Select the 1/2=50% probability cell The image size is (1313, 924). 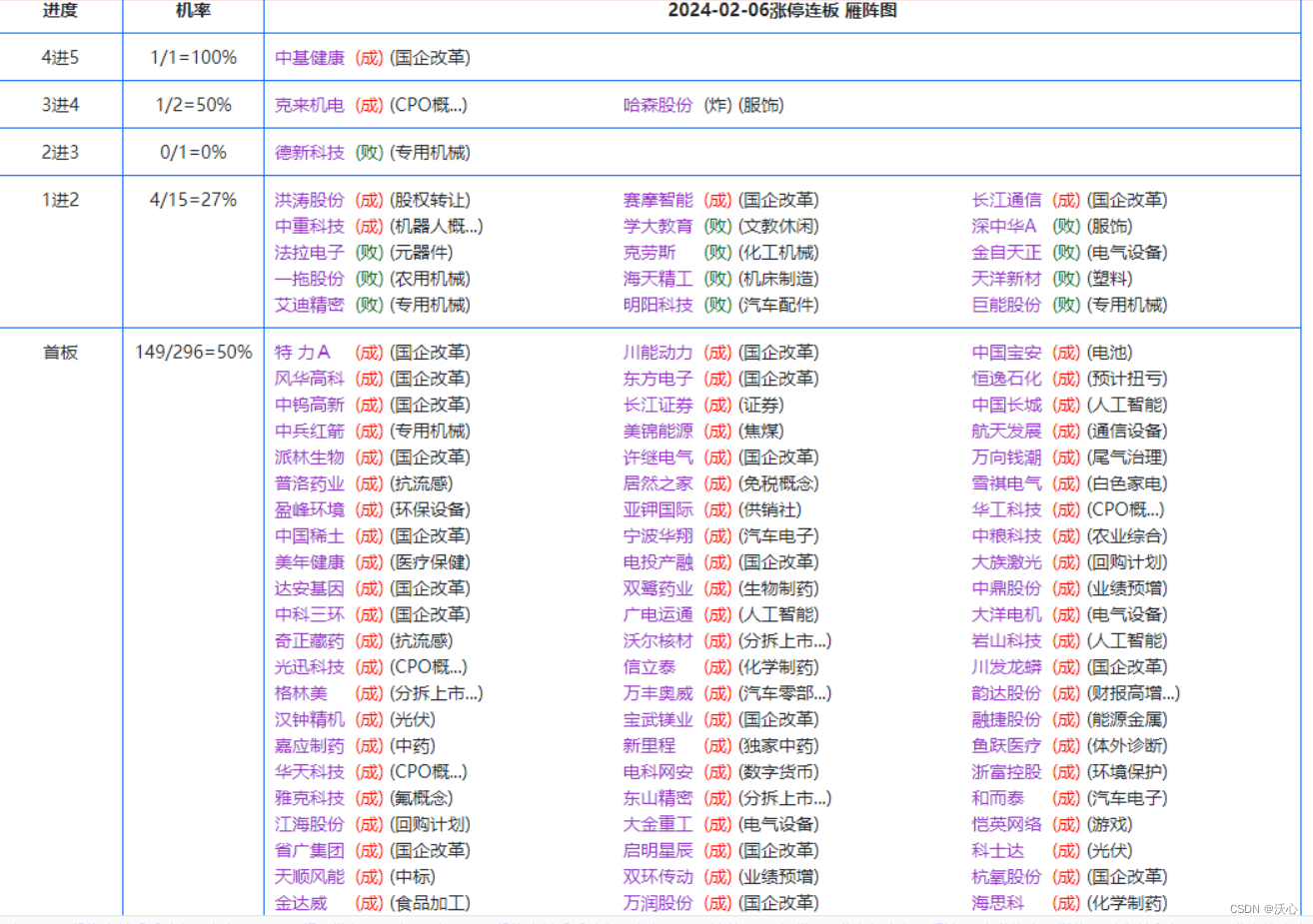tap(194, 105)
